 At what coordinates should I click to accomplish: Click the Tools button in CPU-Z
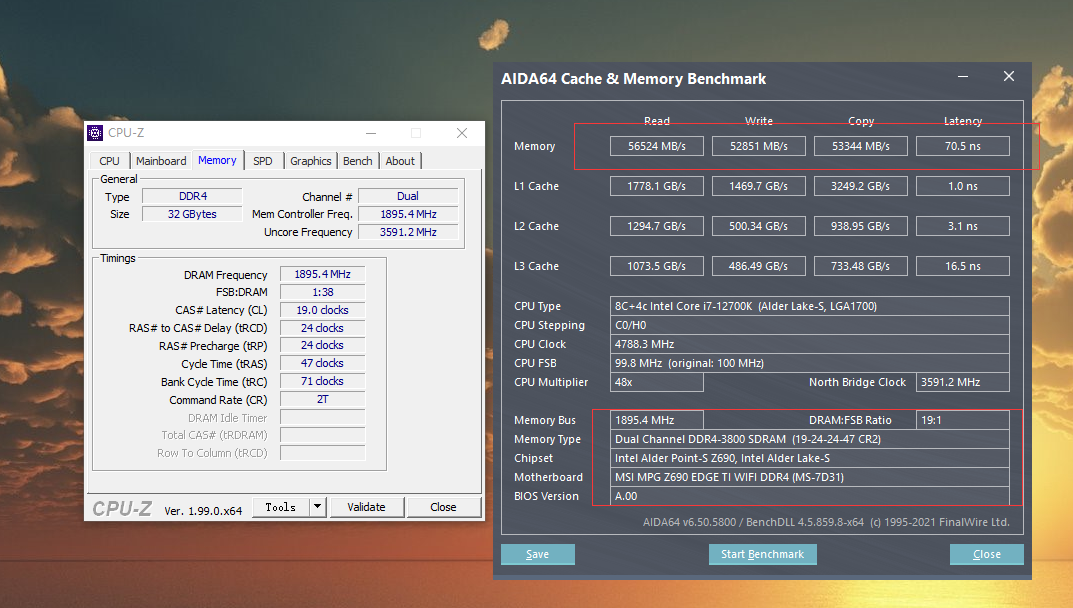pyautogui.click(x=280, y=507)
